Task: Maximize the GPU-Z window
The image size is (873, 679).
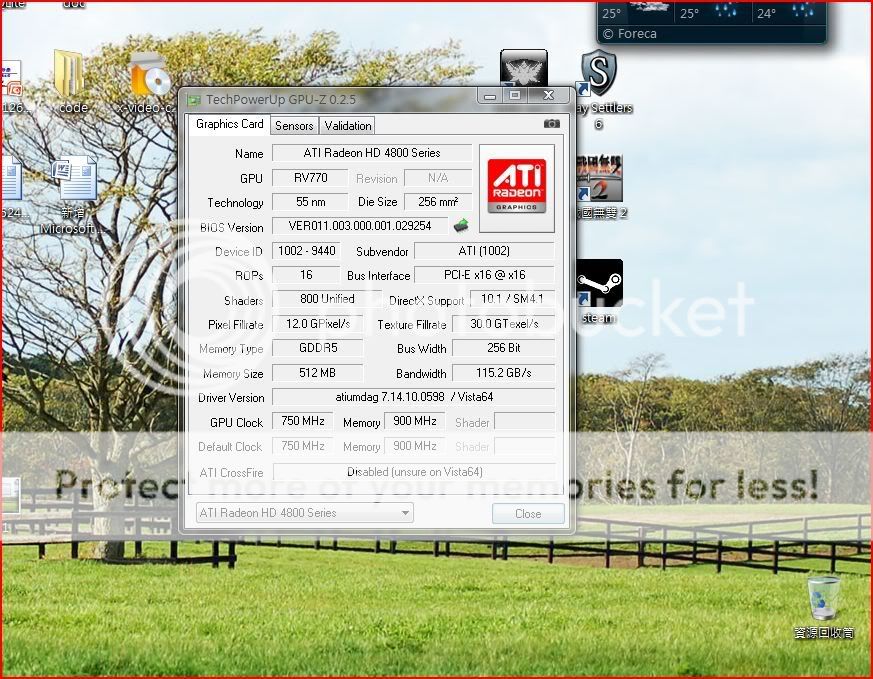Action: (515, 96)
